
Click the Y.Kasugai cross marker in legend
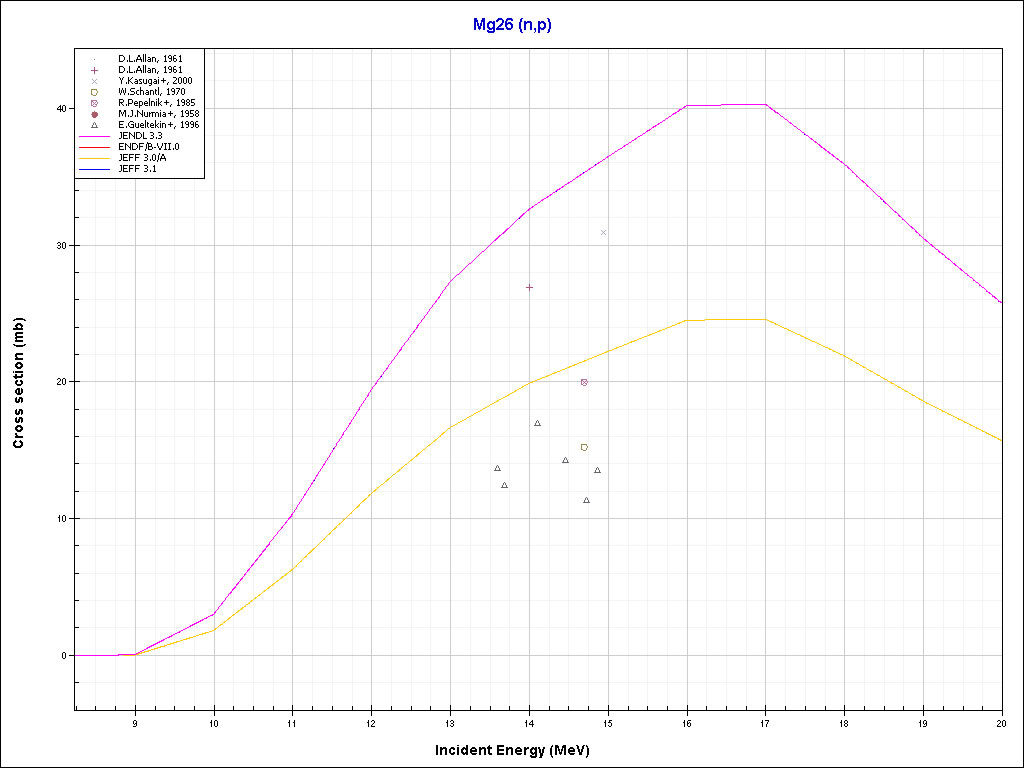point(93,81)
